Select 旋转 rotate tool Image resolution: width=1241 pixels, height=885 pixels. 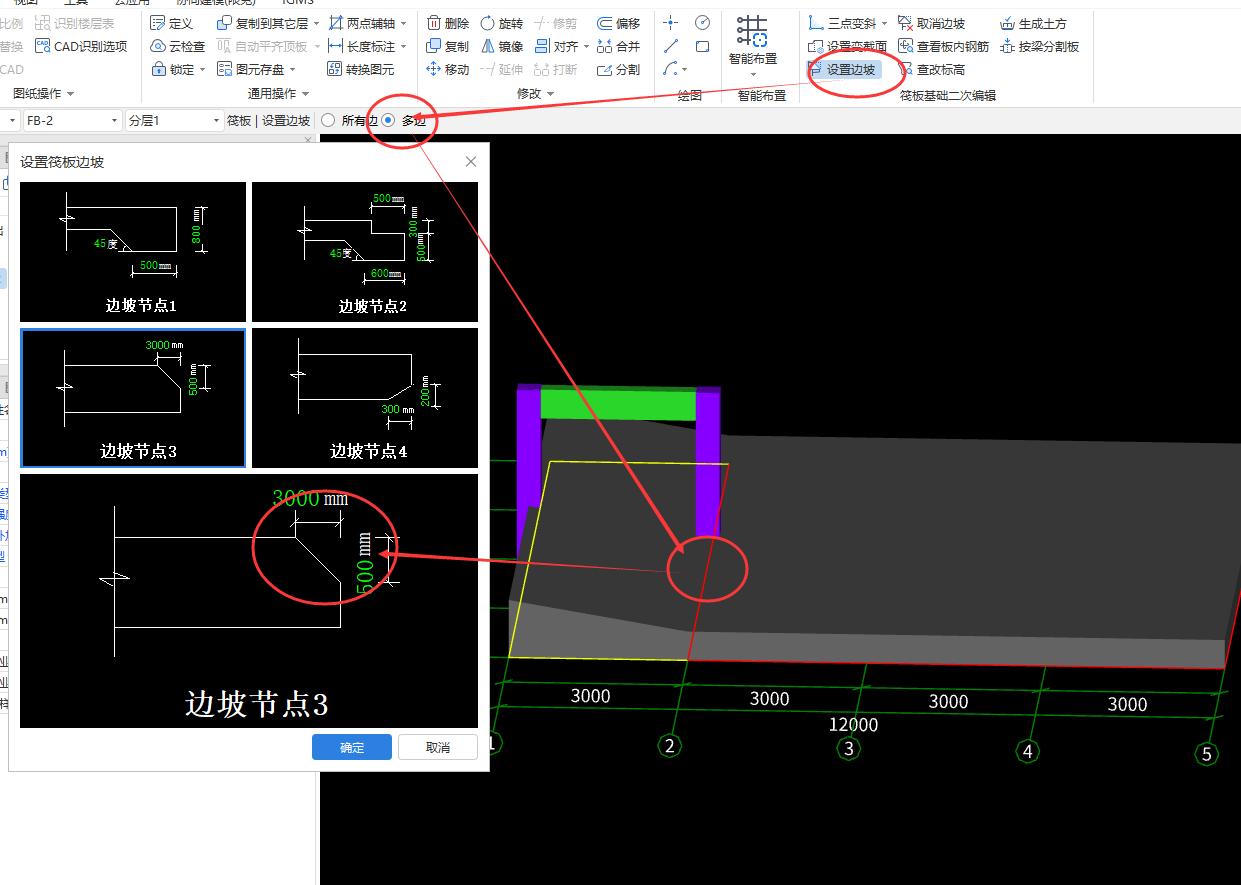[501, 23]
